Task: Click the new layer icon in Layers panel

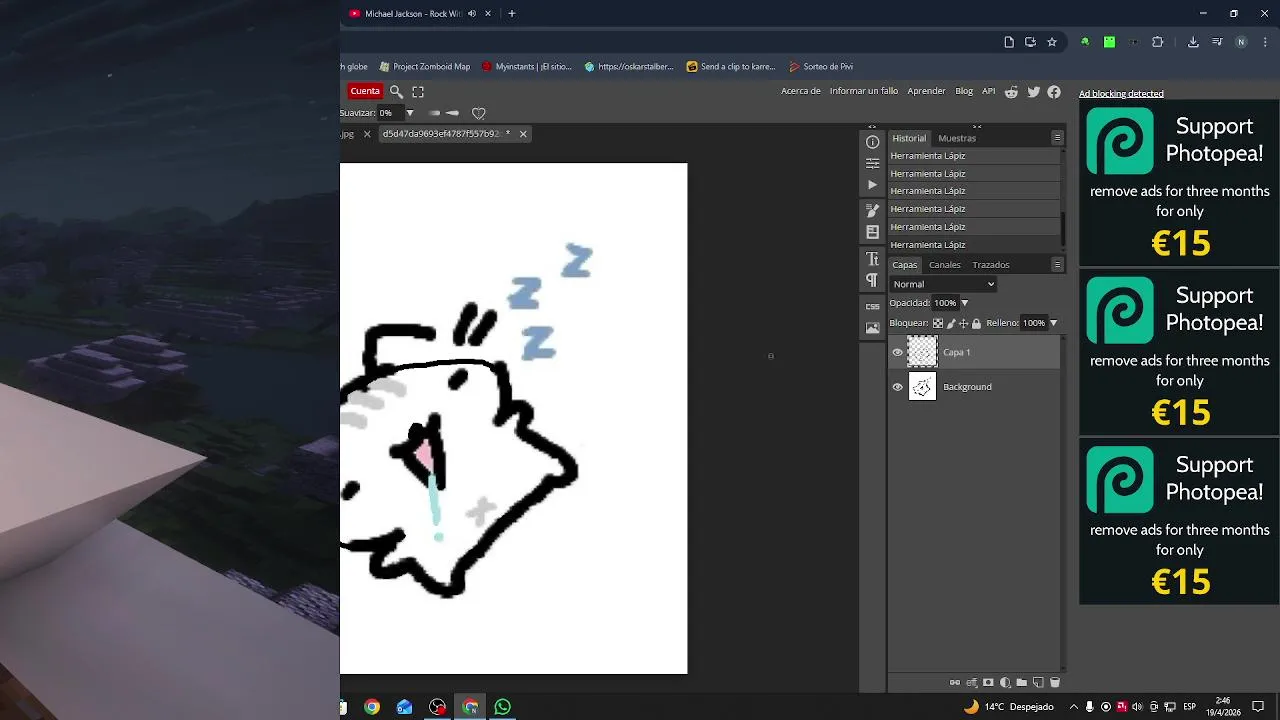Action: (1038, 682)
